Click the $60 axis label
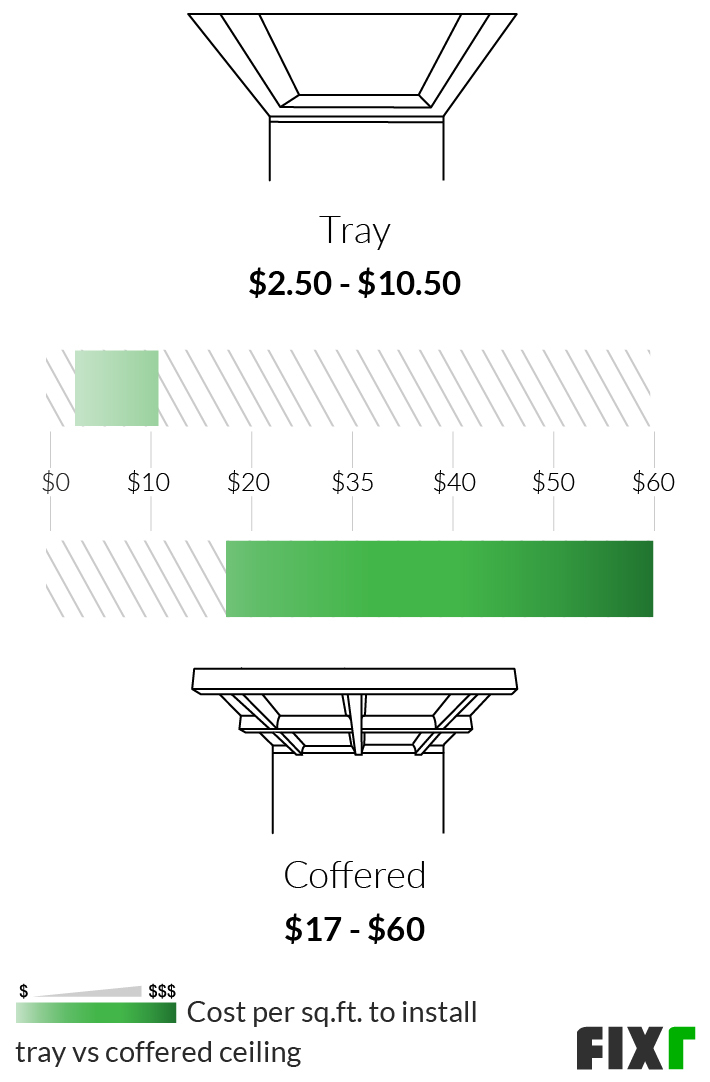The width and height of the screenshot is (710, 1082). (x=653, y=482)
